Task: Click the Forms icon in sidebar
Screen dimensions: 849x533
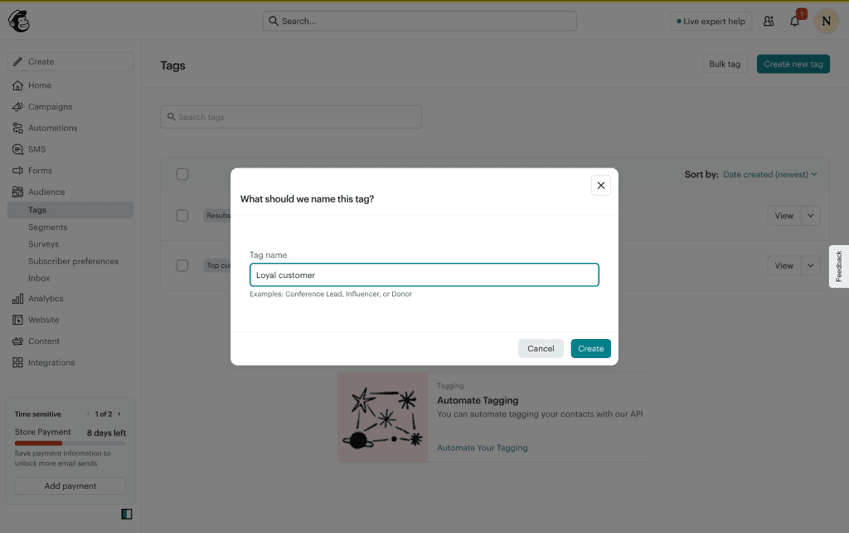Action: point(17,171)
